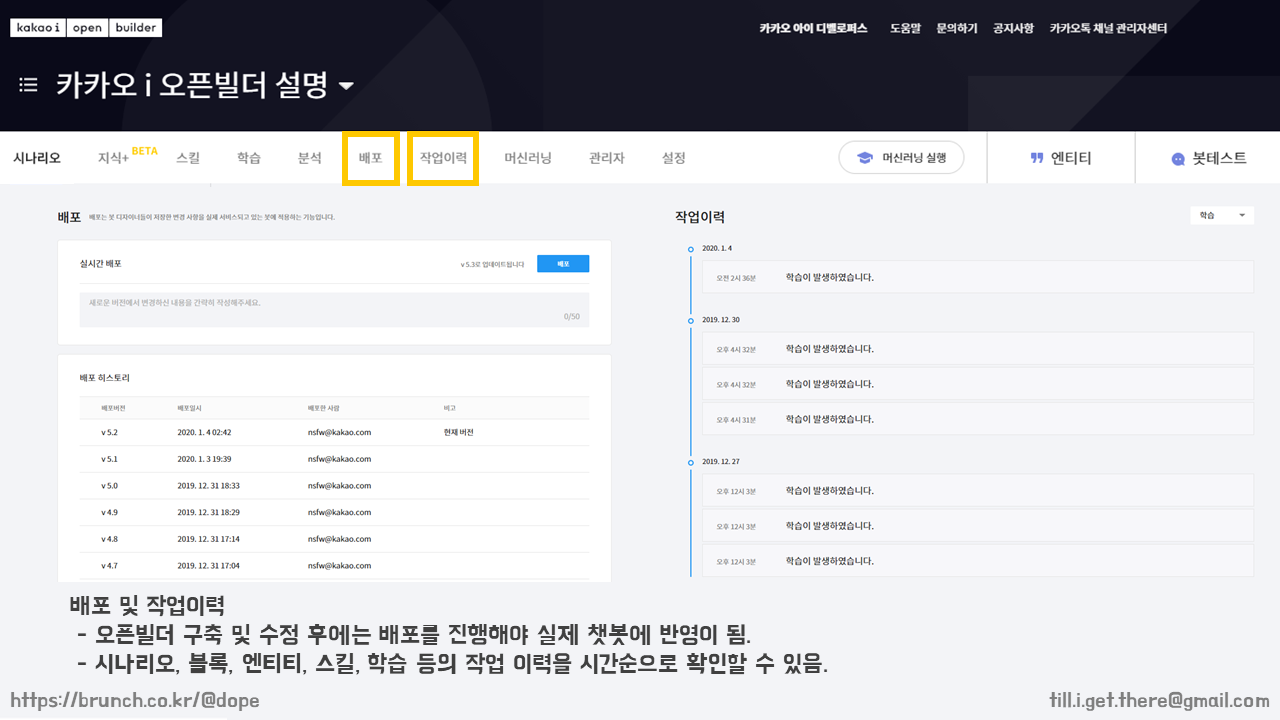Click the 현재 버전 note in v 5.2 row

point(459,432)
